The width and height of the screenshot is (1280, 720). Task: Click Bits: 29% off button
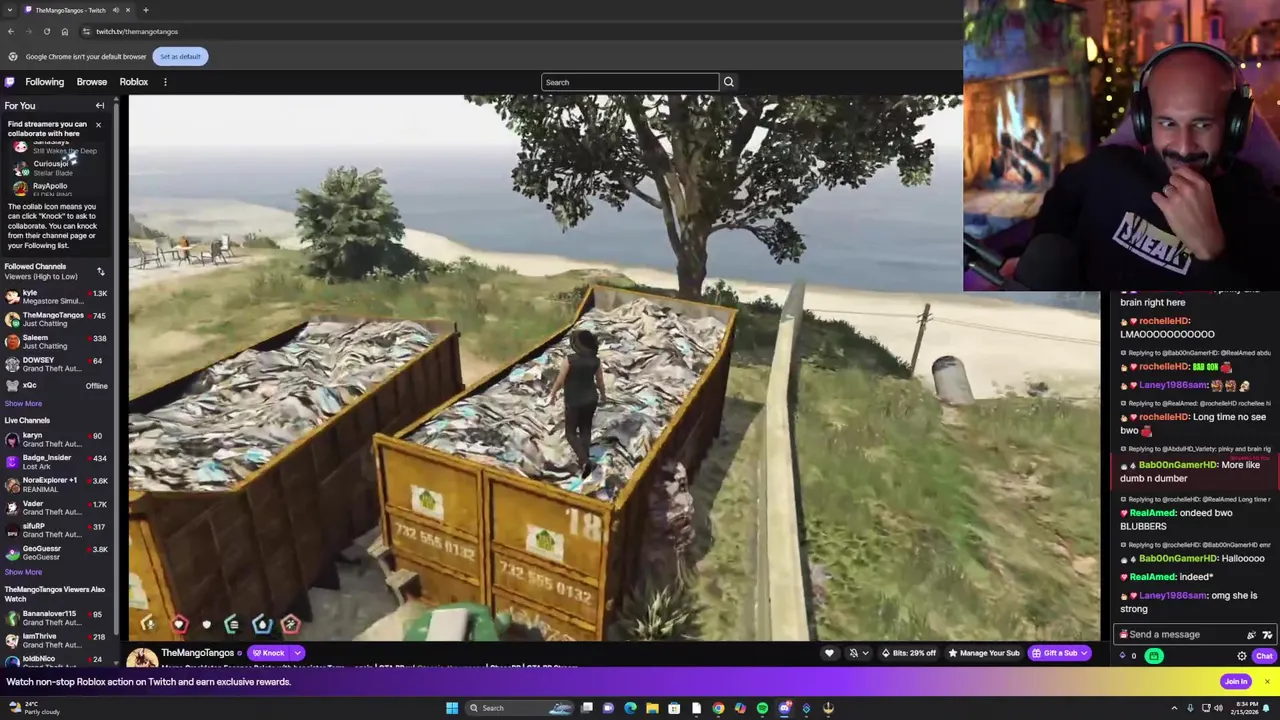click(908, 653)
